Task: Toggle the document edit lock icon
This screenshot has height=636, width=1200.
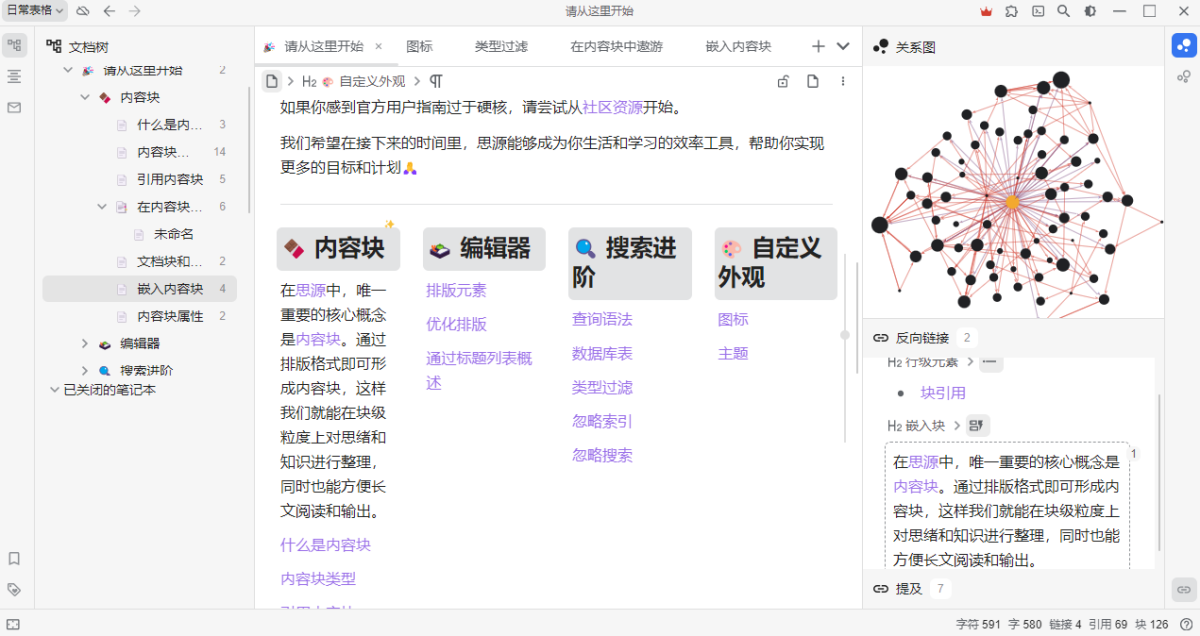Action: tap(783, 82)
